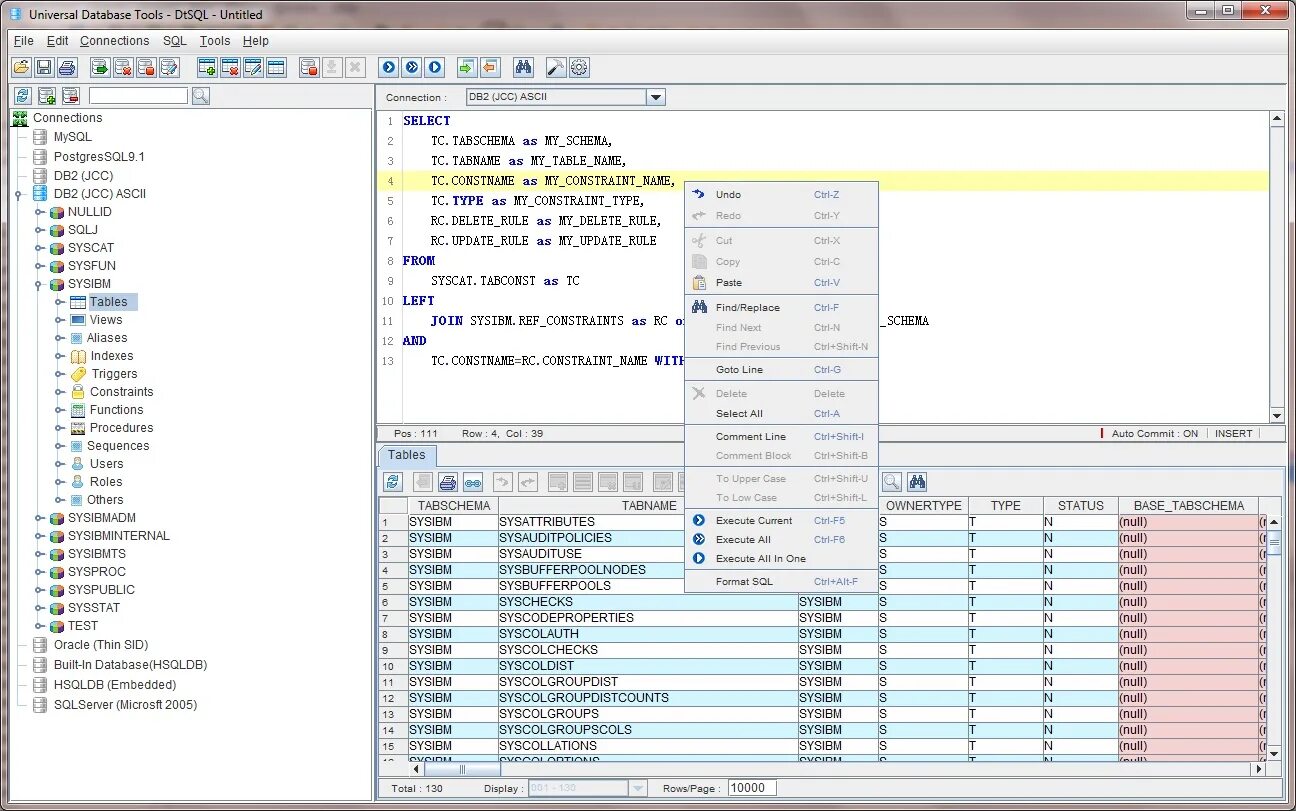Open the SQL menu

[x=175, y=41]
